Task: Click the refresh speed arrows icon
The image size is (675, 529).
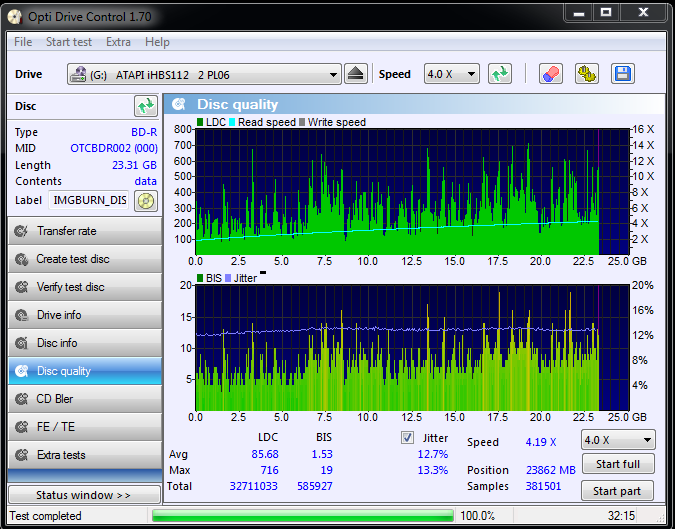Action: tap(500, 74)
